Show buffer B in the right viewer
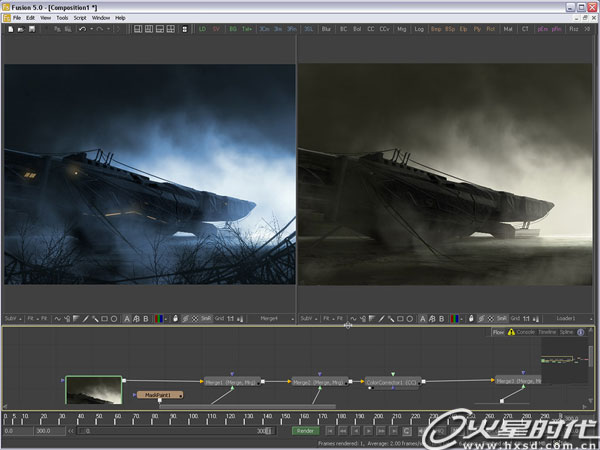The width and height of the screenshot is (600, 450). click(x=442, y=318)
